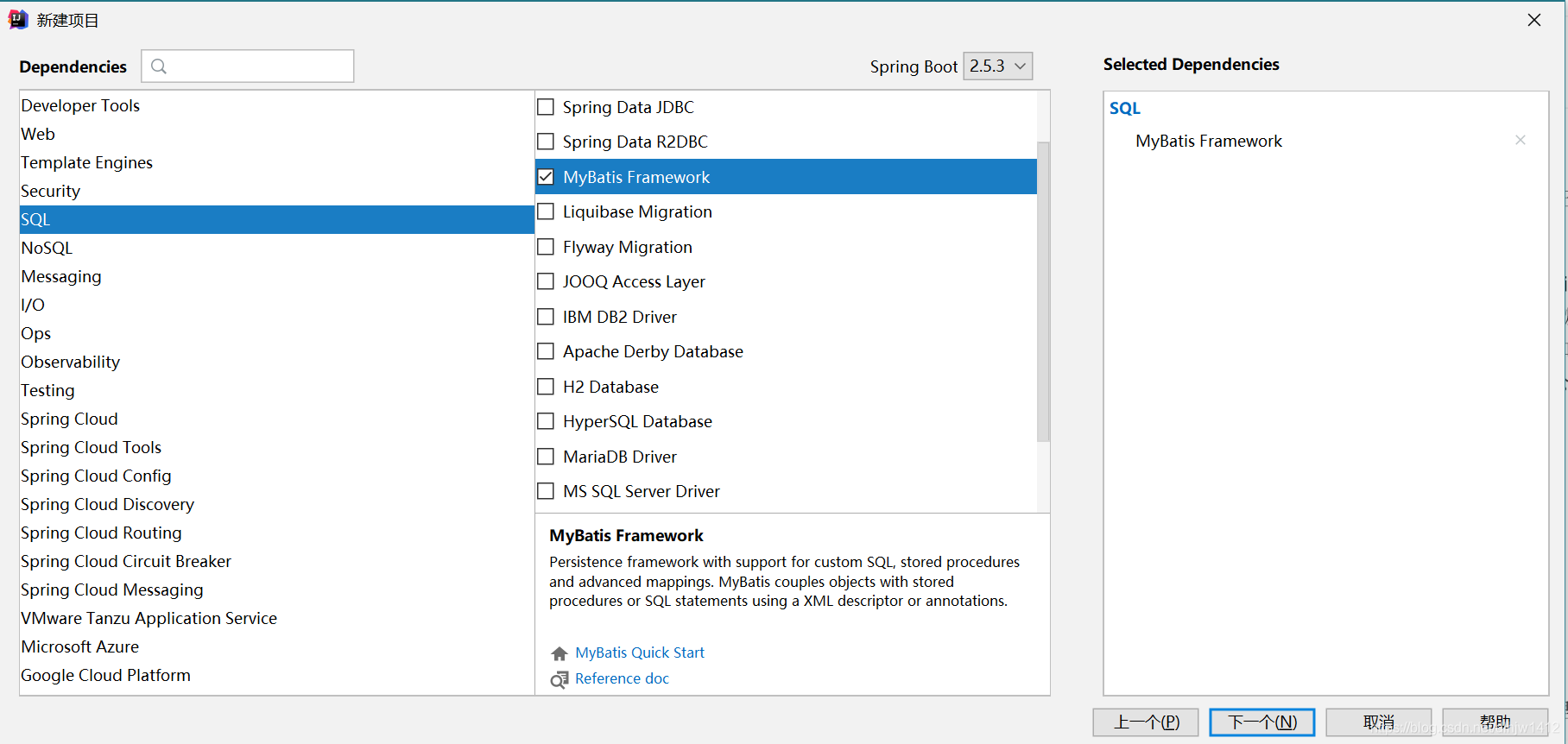Click the 下一个(N) next button
This screenshot has width=1568, height=744.
click(x=1262, y=722)
